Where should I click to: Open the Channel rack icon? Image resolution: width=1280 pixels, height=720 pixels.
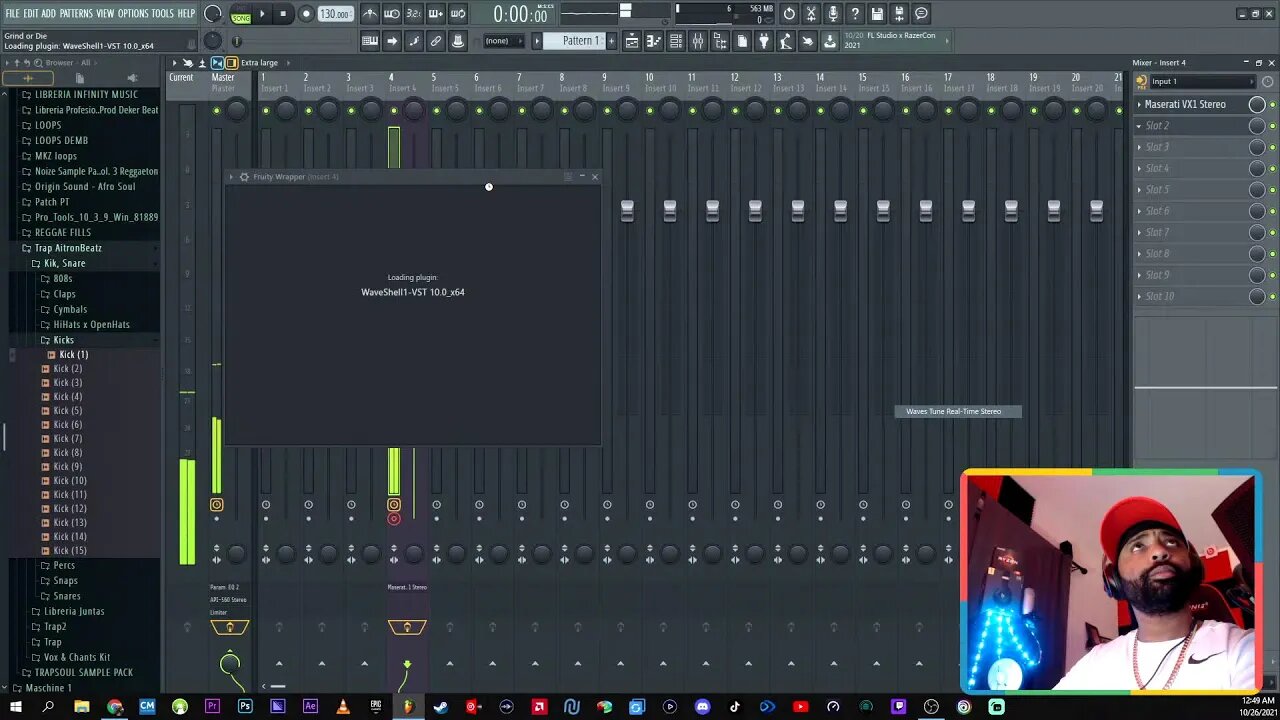click(x=676, y=41)
